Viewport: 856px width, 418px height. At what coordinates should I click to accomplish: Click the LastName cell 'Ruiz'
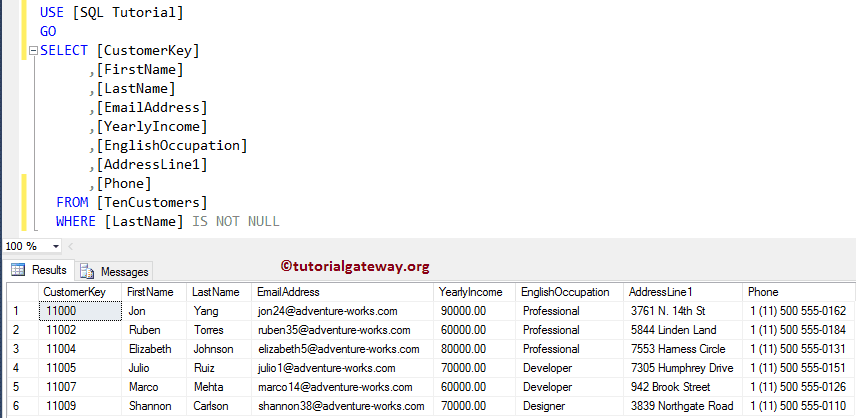pyautogui.click(x=219, y=368)
